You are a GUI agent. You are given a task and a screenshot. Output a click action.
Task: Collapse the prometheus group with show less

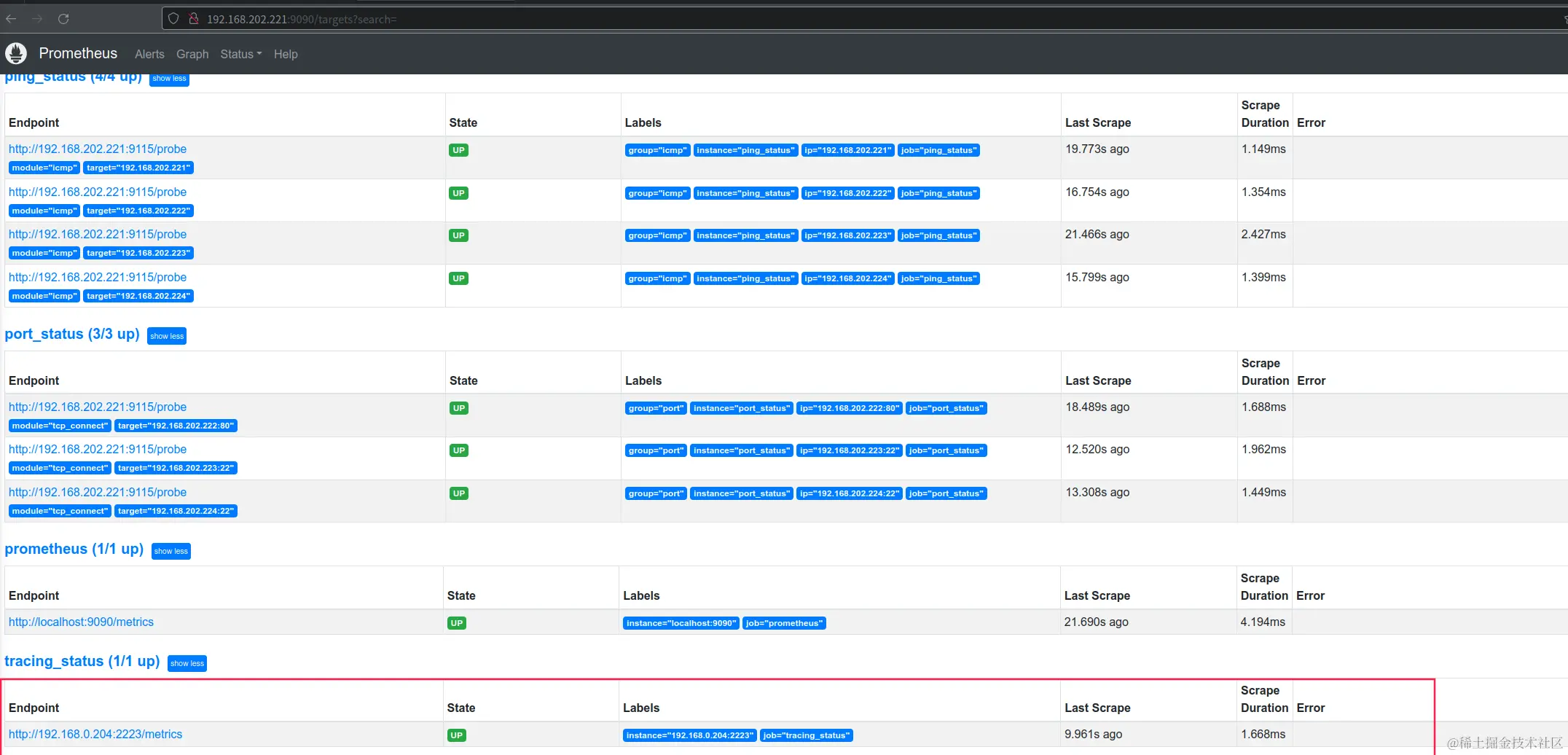(171, 551)
